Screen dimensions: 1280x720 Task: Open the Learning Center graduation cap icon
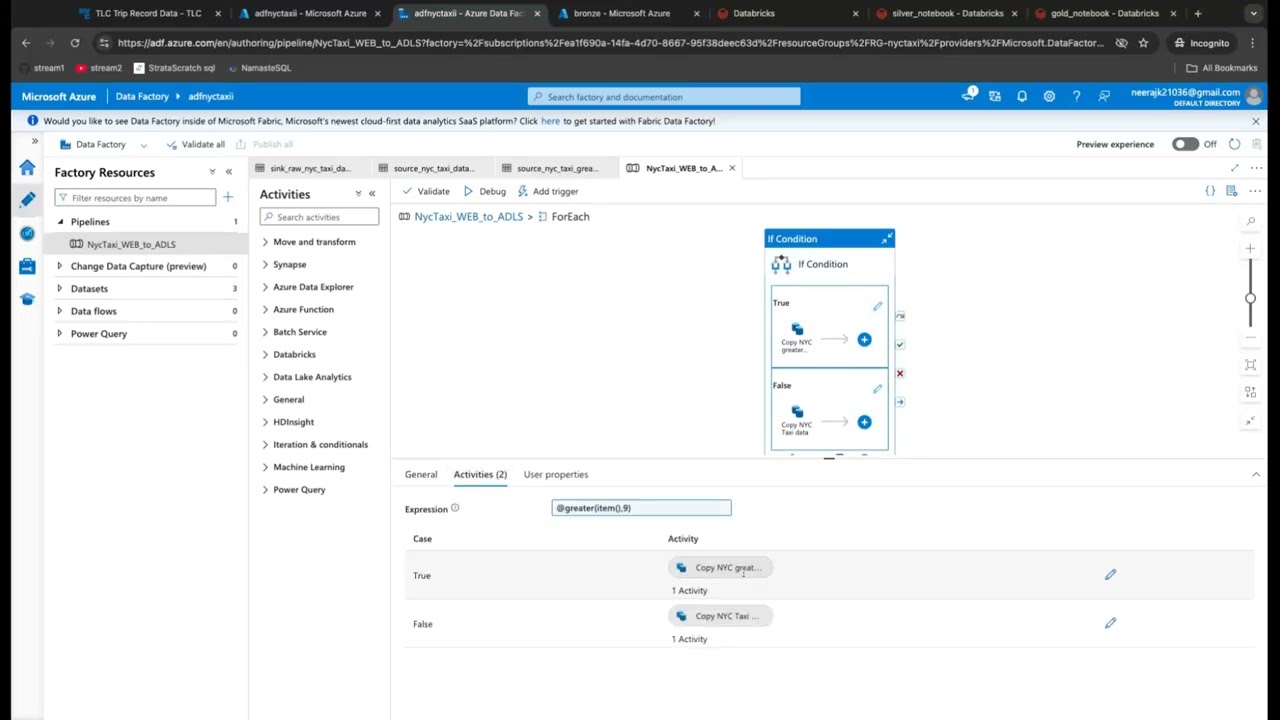tap(27, 299)
